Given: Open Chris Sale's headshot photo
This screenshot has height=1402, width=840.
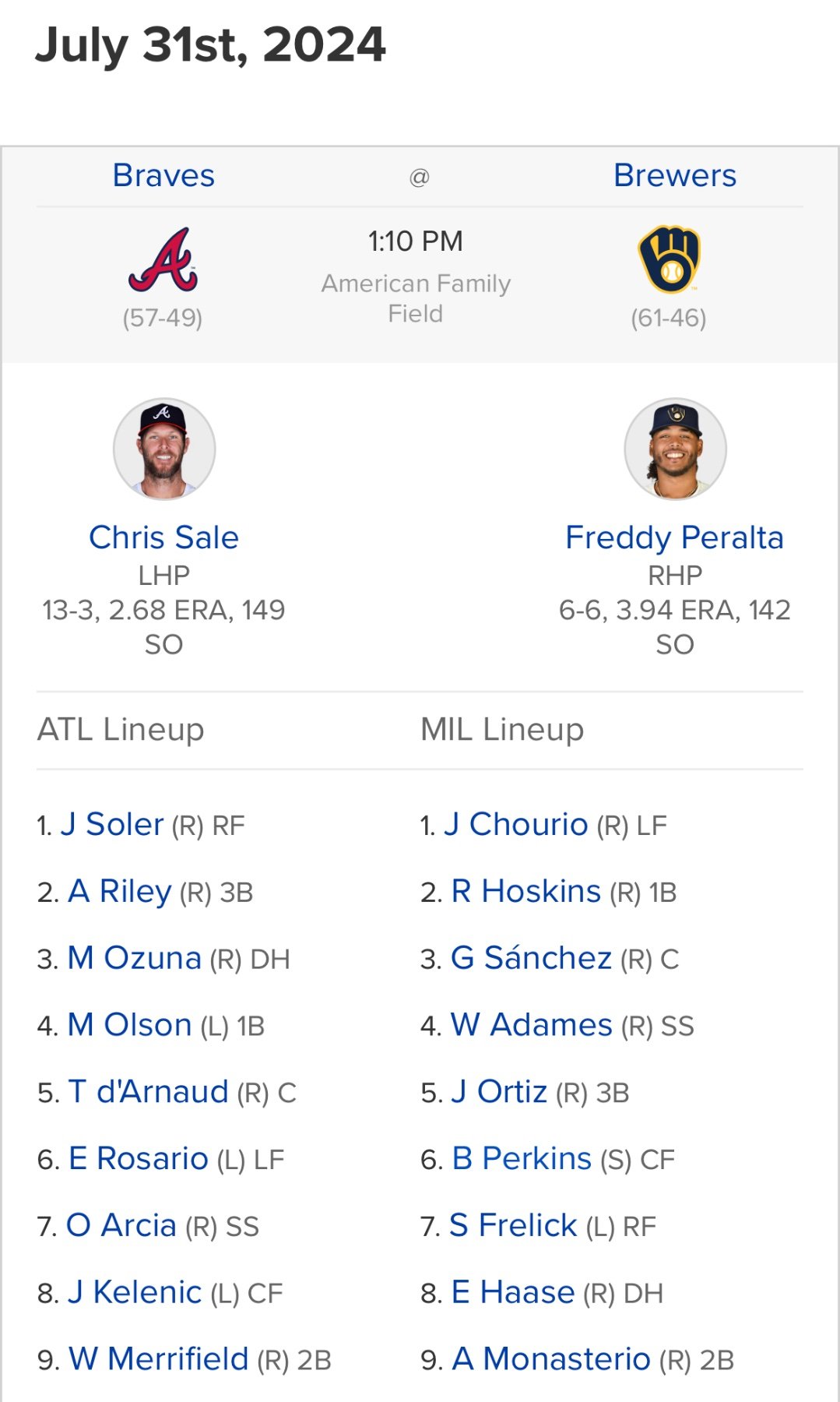Looking at the screenshot, I should pos(164,449).
